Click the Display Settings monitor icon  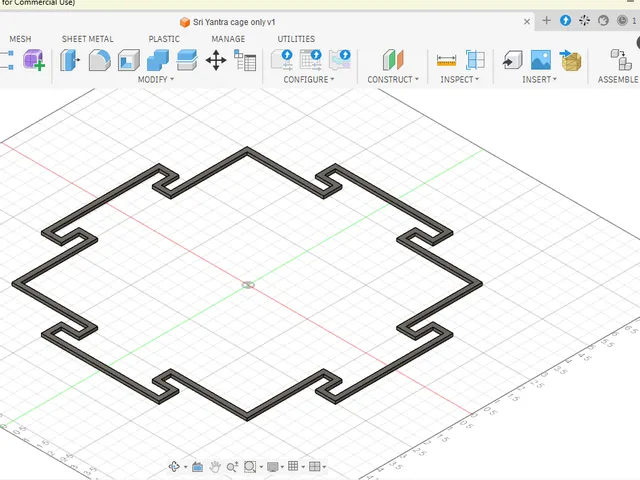tap(273, 467)
